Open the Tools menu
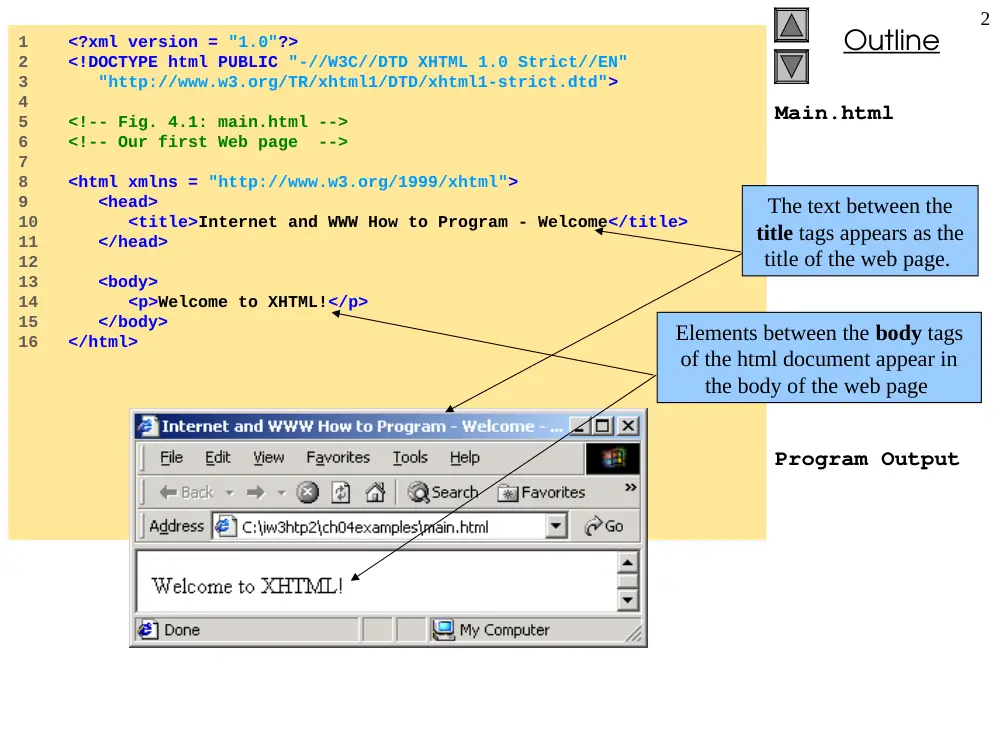Screen dimensions: 1000x750 (x=410, y=457)
